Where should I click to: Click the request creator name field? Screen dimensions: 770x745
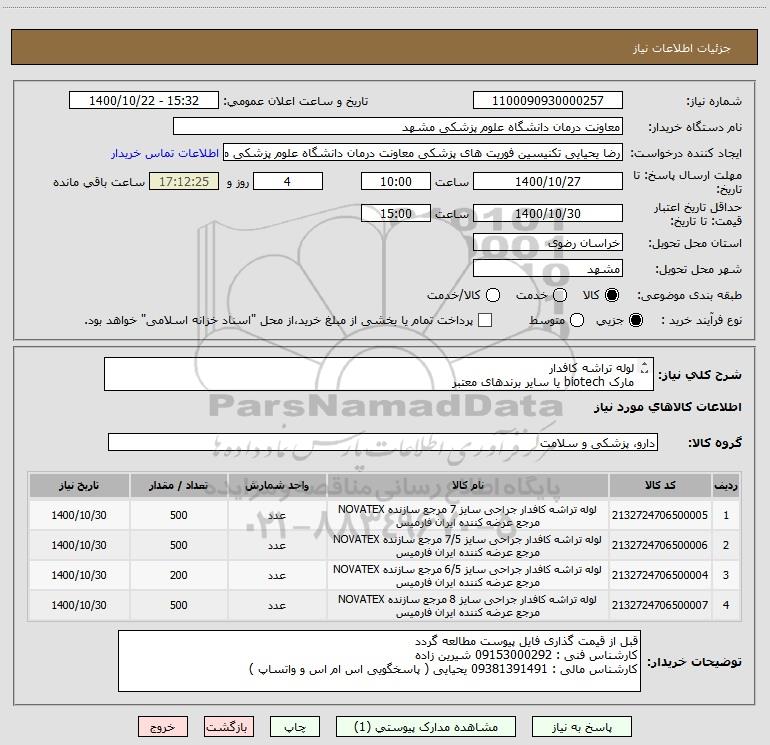(x=423, y=153)
